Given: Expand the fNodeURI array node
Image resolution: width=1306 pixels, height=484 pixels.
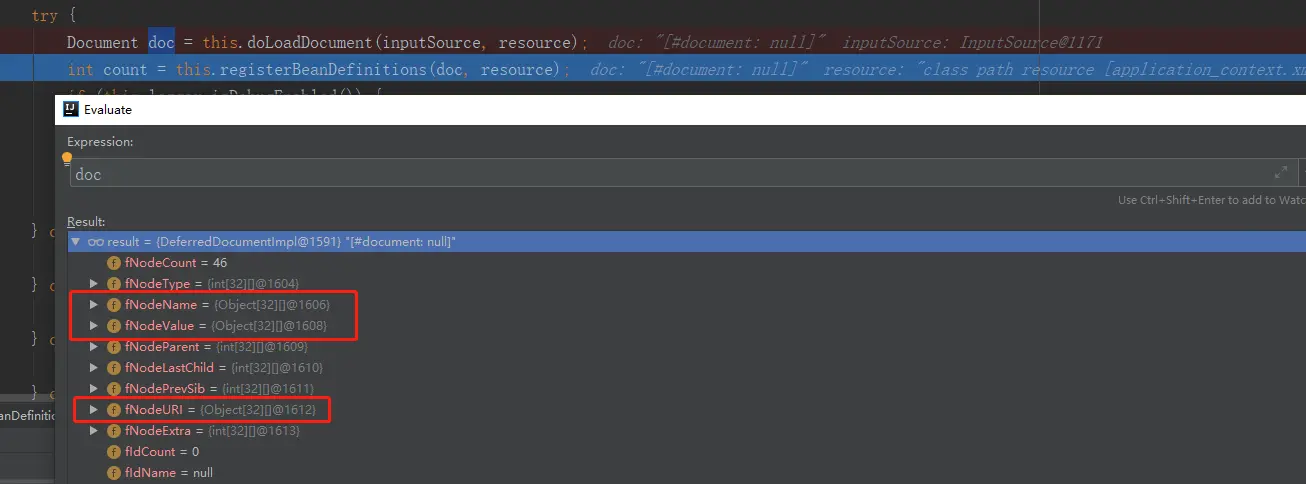Looking at the screenshot, I should click(94, 410).
